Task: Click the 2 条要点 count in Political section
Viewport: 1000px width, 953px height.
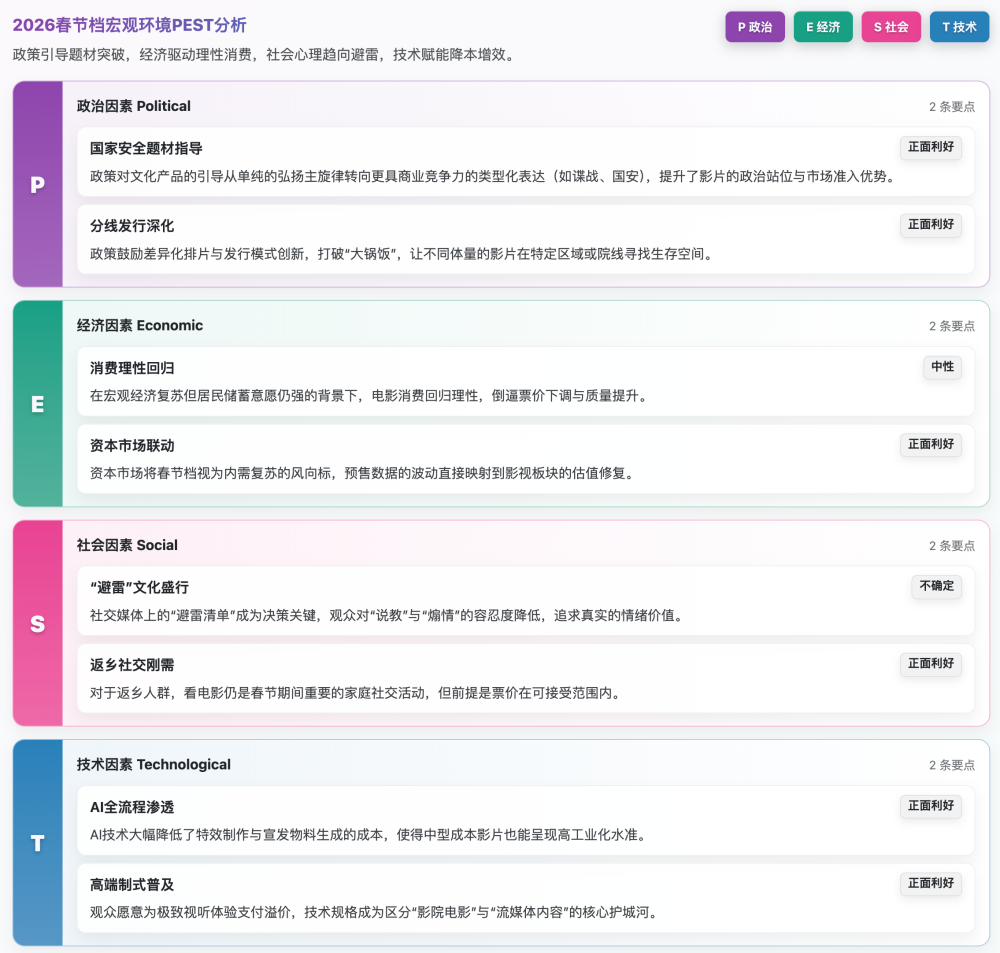Action: [x=952, y=107]
